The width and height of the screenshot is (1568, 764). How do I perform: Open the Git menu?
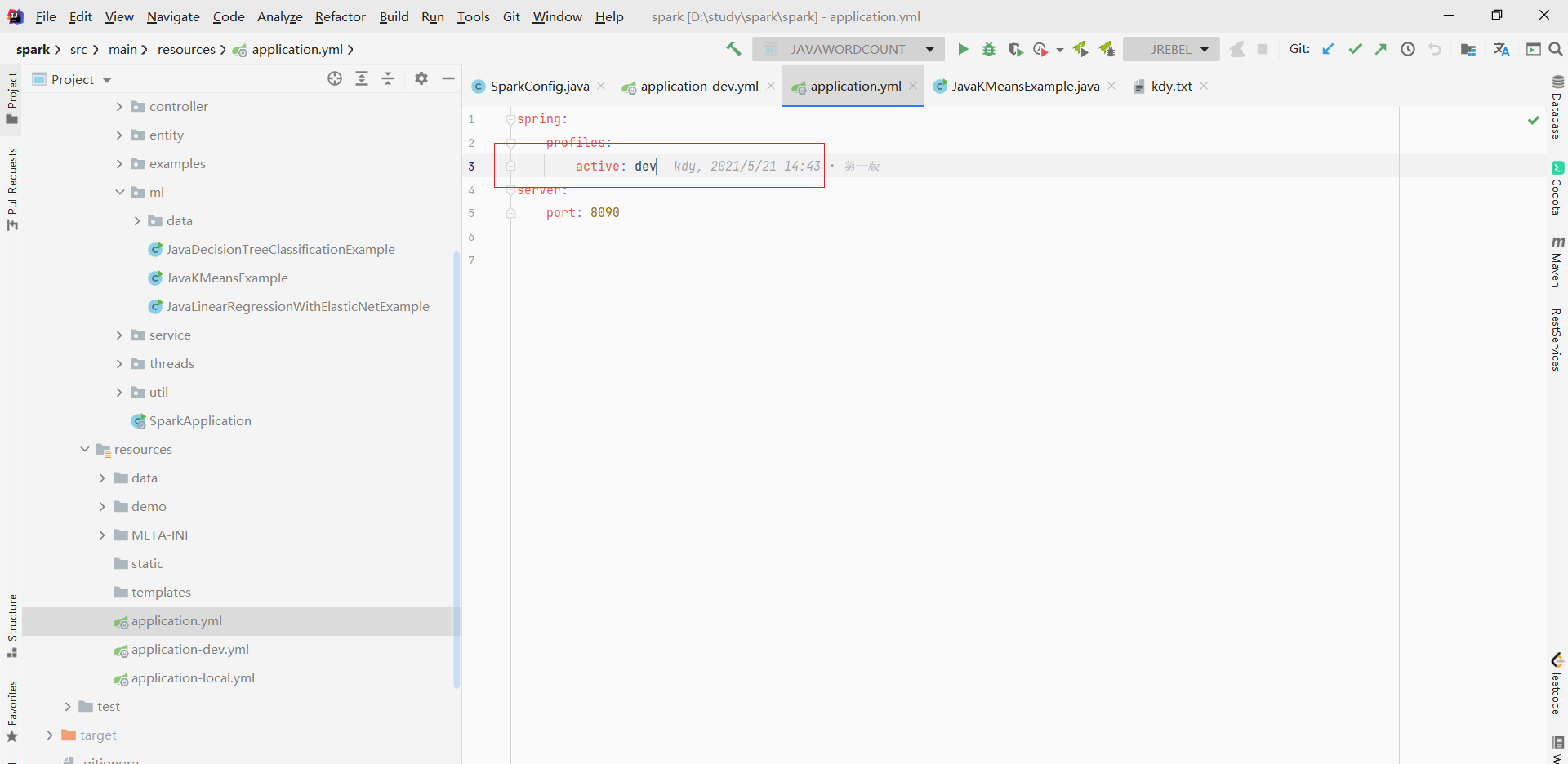click(x=511, y=16)
